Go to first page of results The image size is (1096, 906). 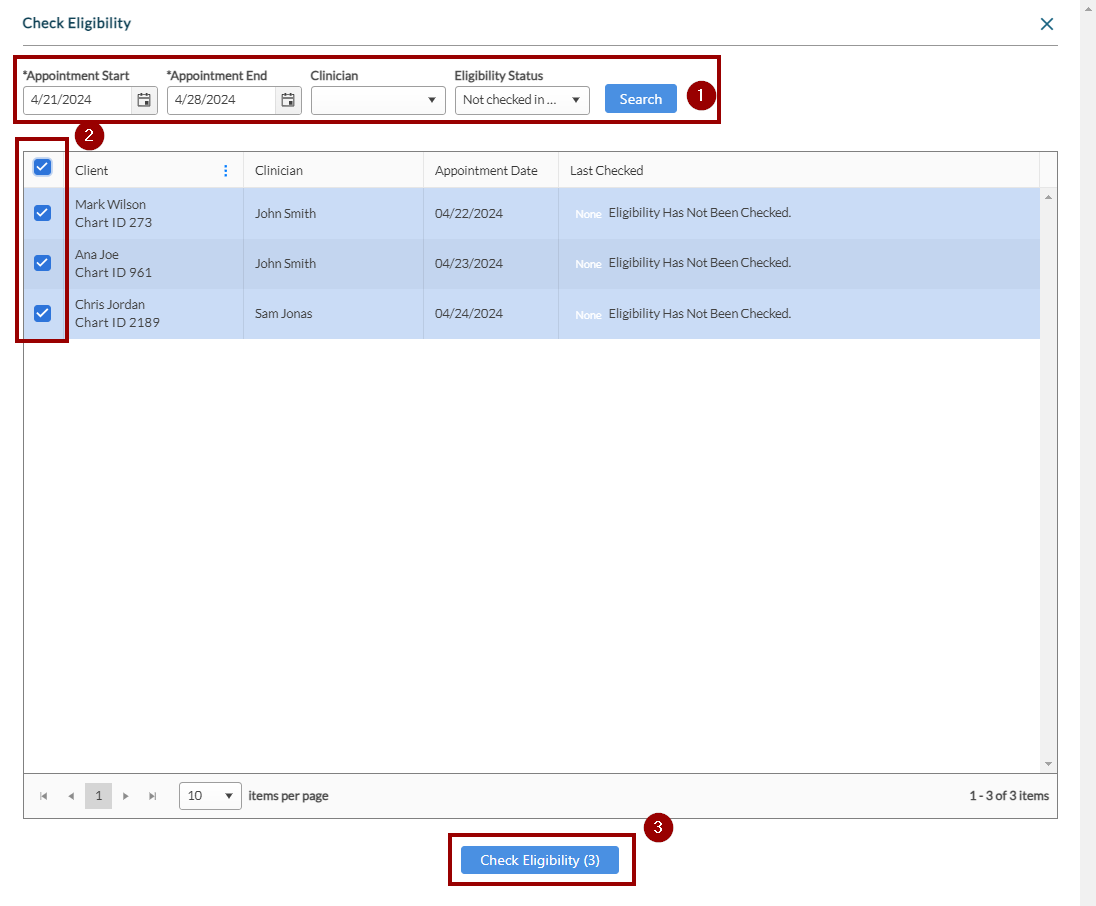(43, 796)
